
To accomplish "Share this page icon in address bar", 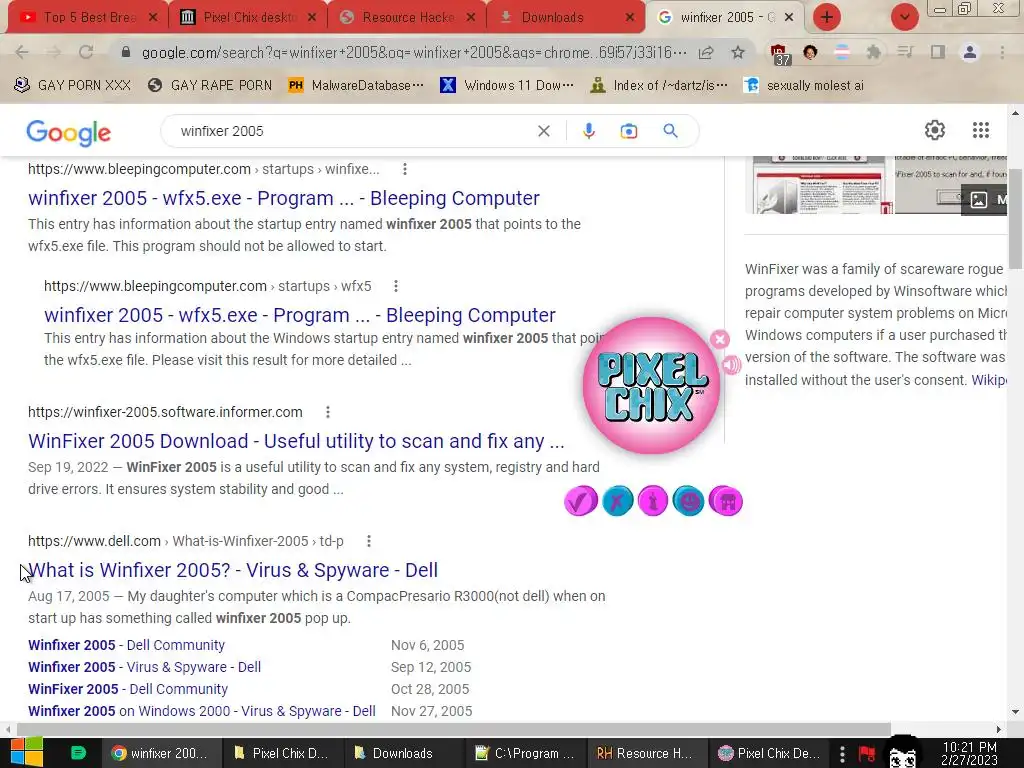I will (706, 52).
